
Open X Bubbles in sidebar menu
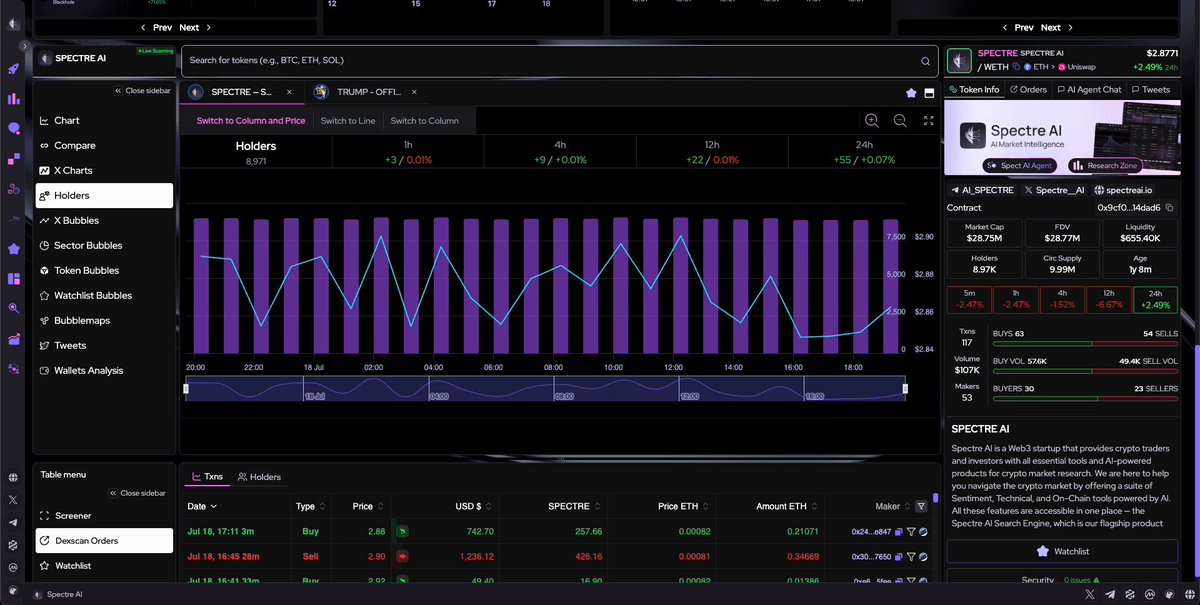coord(104,220)
